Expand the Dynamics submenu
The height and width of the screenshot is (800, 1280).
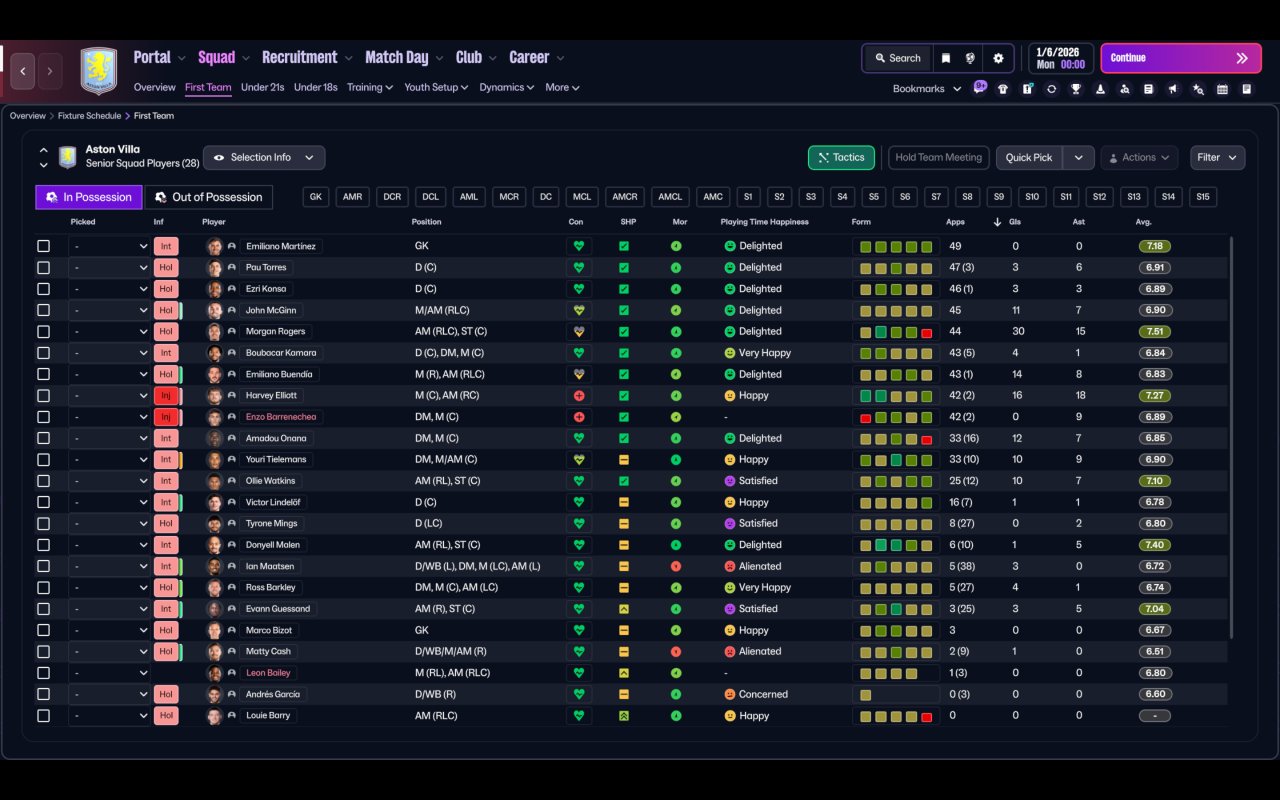[507, 87]
